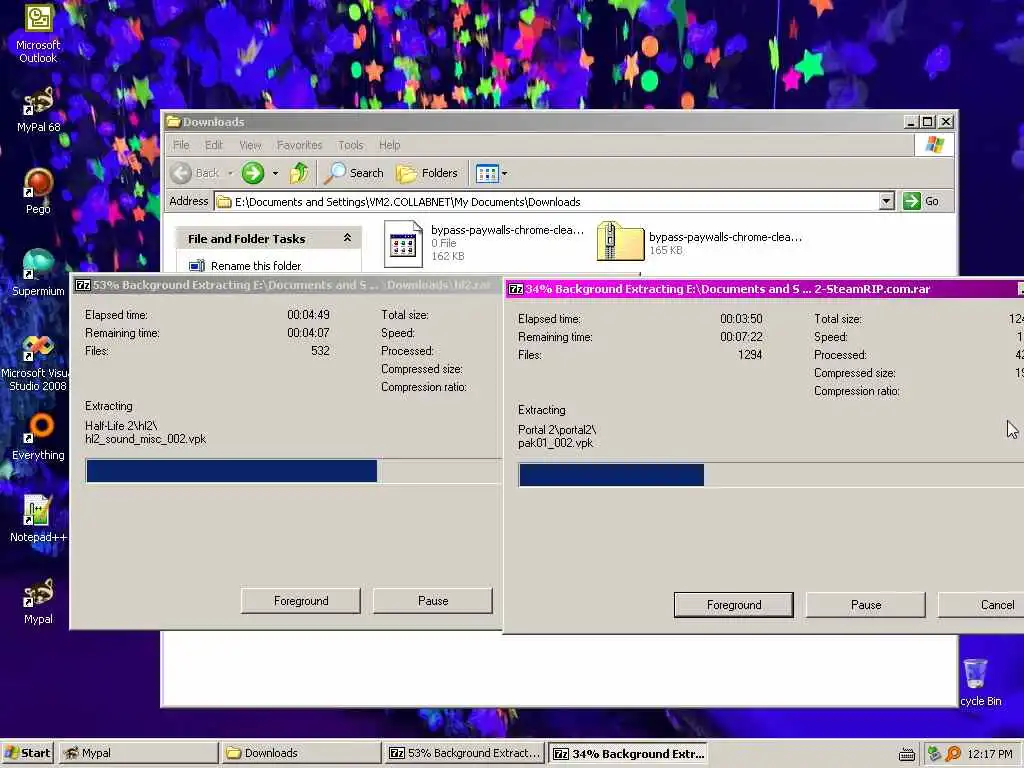
Task: Go up one folder level
Action: tap(299, 173)
